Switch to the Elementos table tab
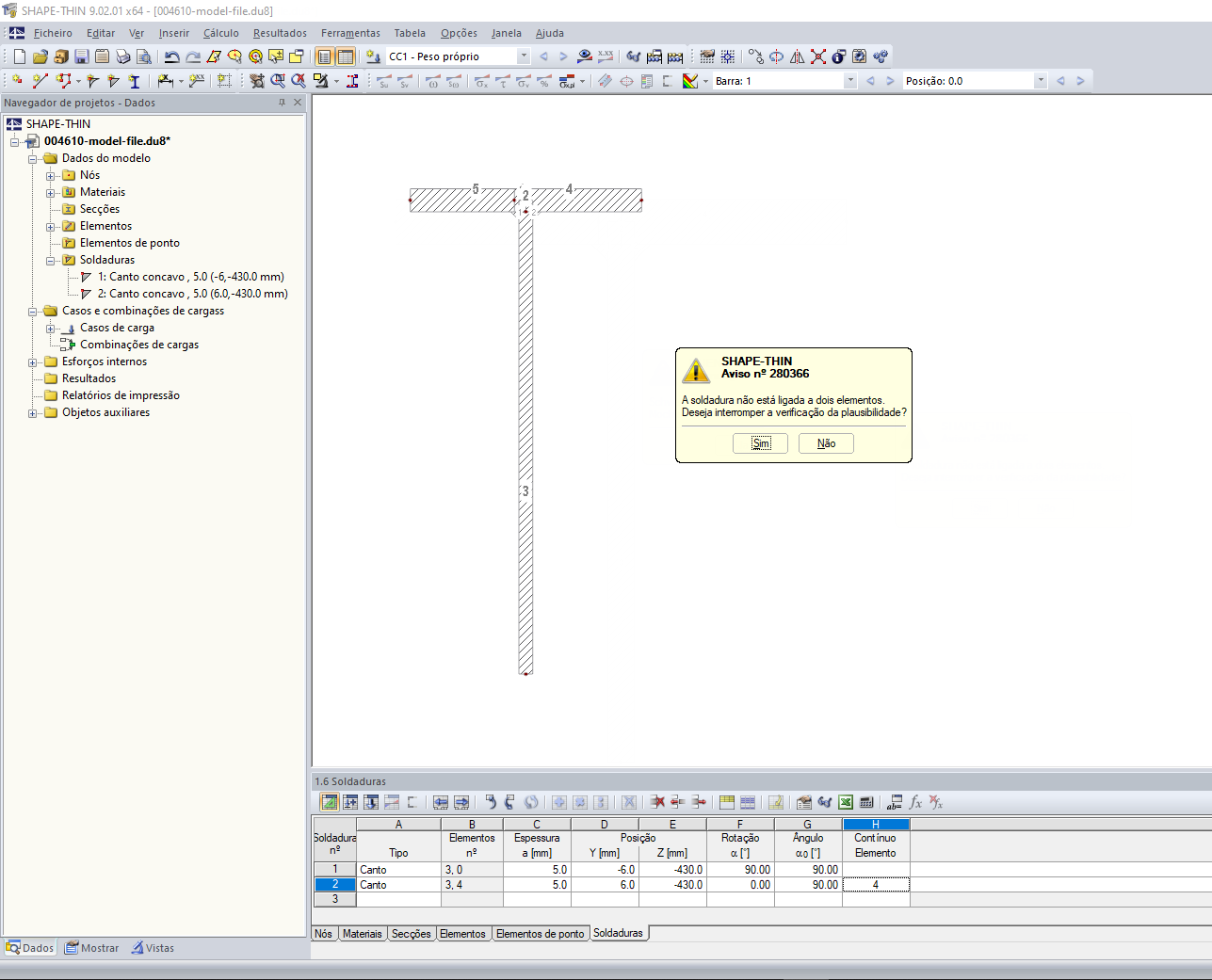The height and width of the screenshot is (980, 1212). pyautogui.click(x=463, y=934)
